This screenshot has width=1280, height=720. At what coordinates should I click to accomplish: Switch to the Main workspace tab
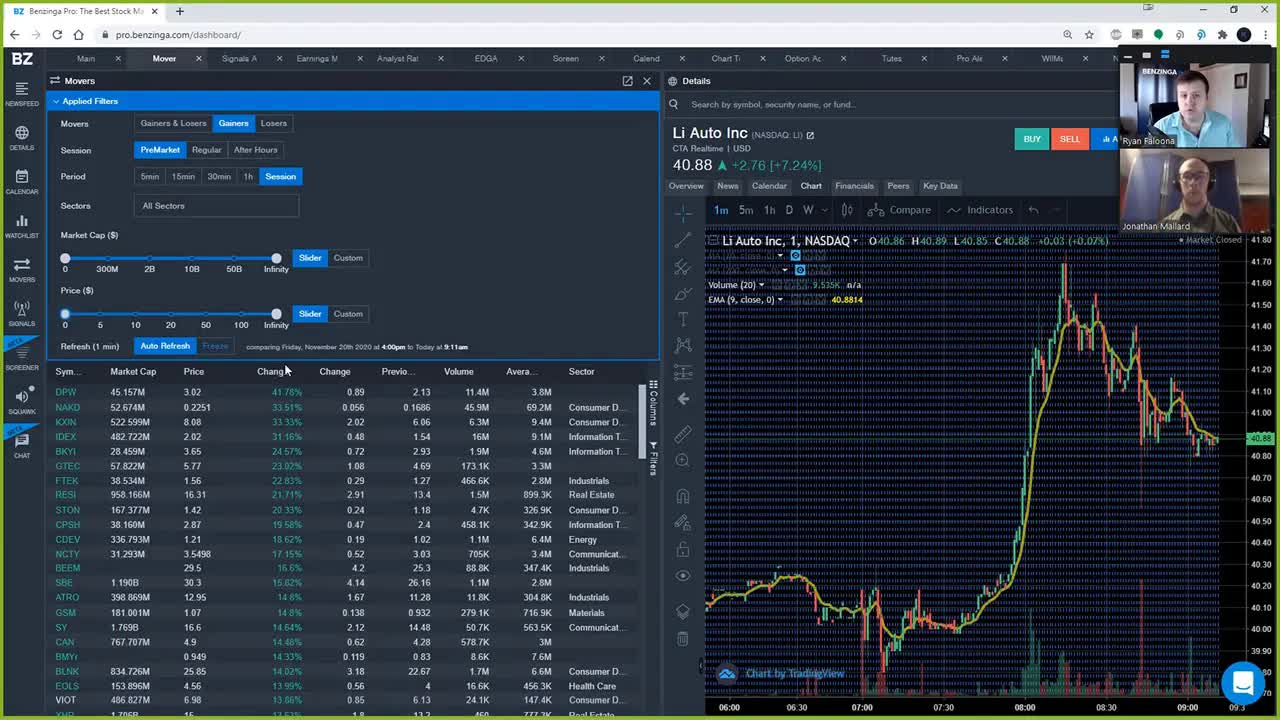pyautogui.click(x=86, y=58)
